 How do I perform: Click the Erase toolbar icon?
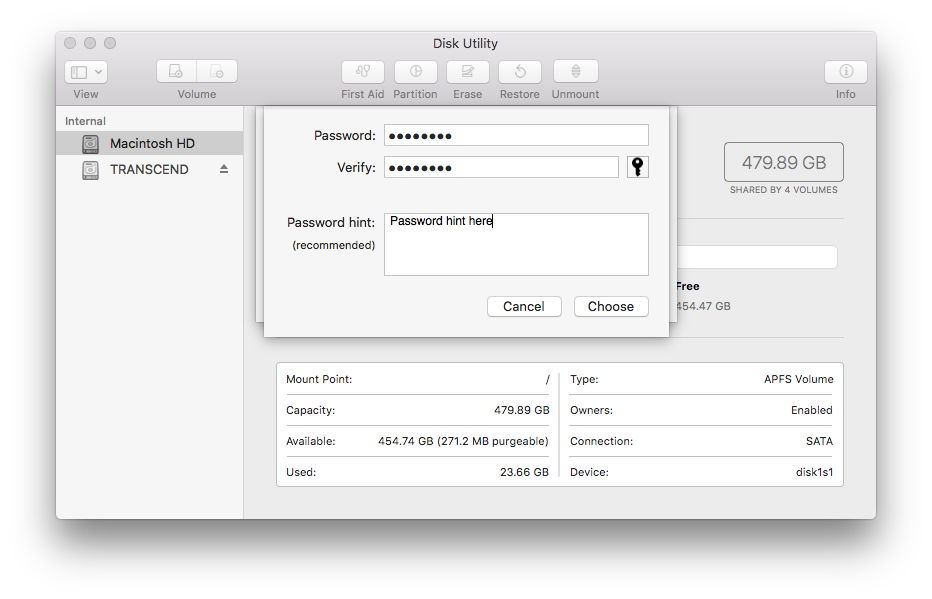click(x=467, y=72)
